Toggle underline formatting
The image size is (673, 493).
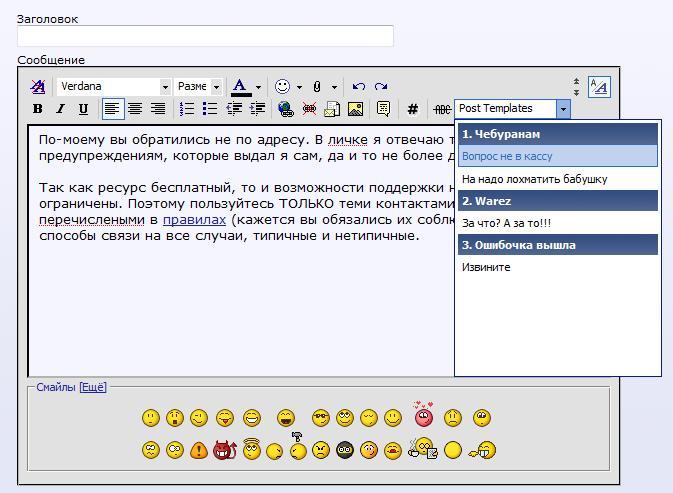[x=83, y=109]
